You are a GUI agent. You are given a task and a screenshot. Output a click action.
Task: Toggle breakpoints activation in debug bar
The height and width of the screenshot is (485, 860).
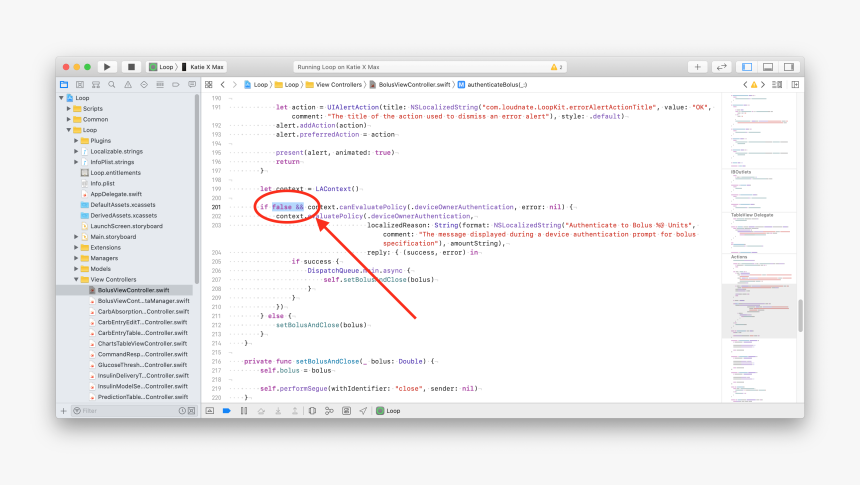(x=226, y=411)
